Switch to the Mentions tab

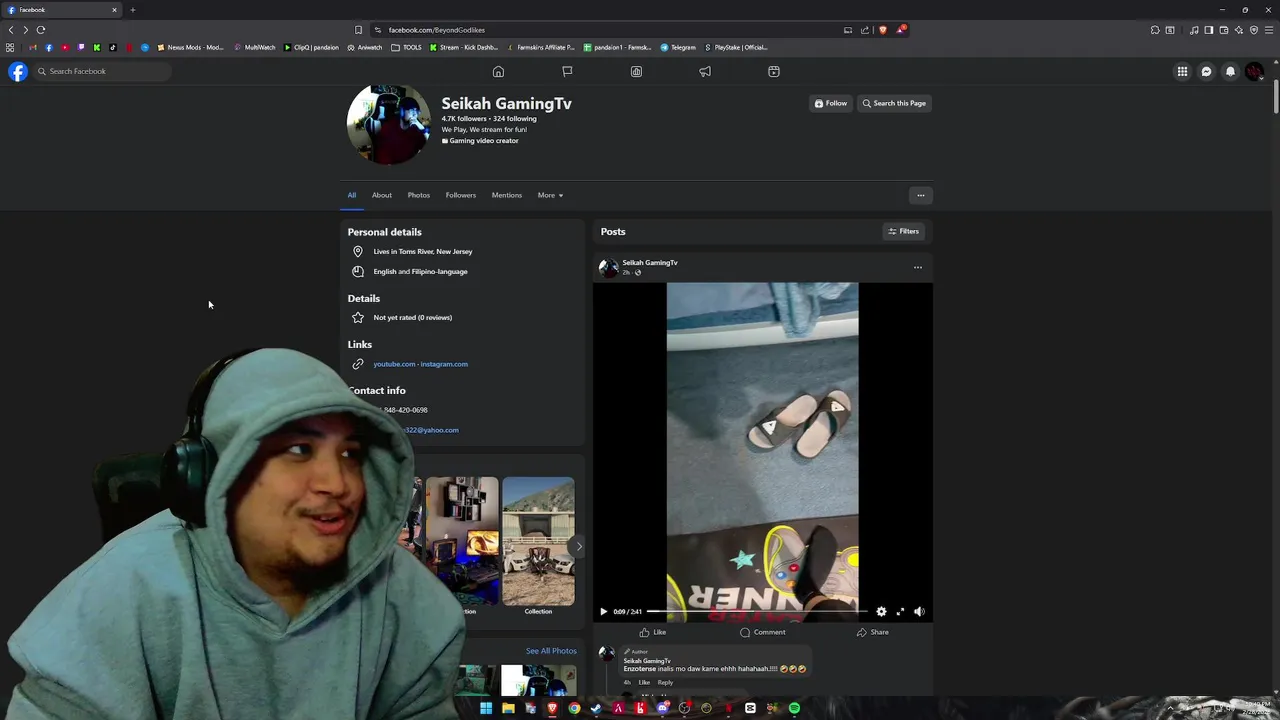507,195
